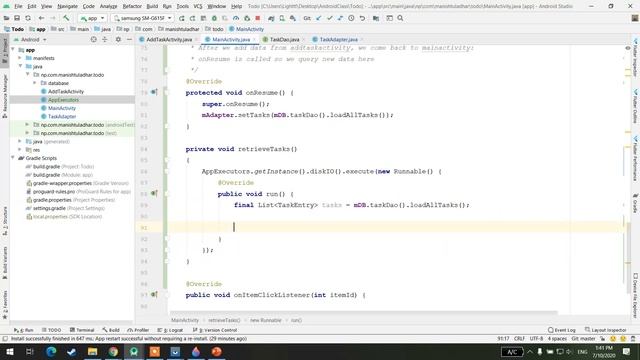Open the Analyze menu
This screenshot has height=360, width=640.
click(x=108, y=6)
